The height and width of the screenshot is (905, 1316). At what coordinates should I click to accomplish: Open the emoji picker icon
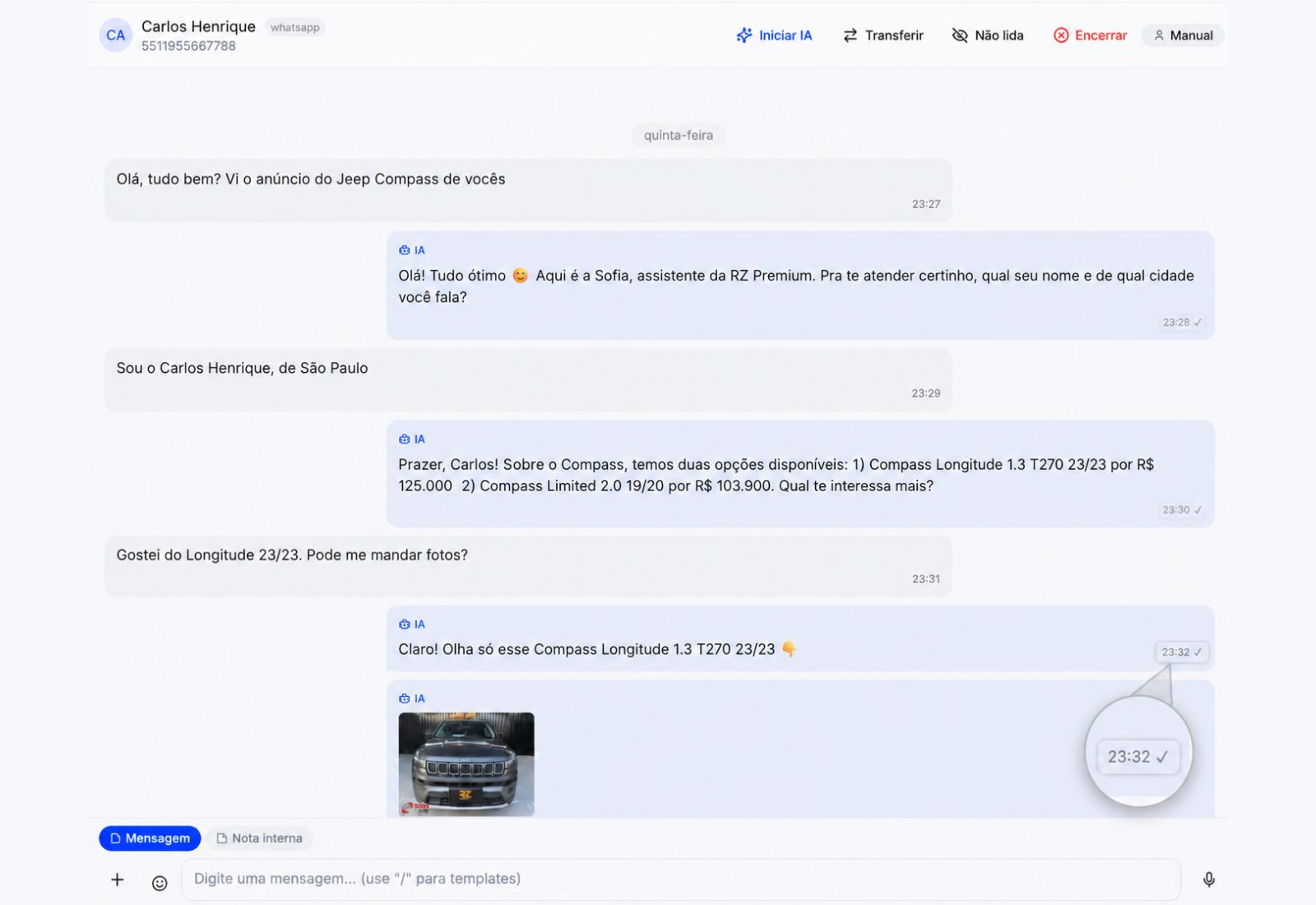coord(160,883)
